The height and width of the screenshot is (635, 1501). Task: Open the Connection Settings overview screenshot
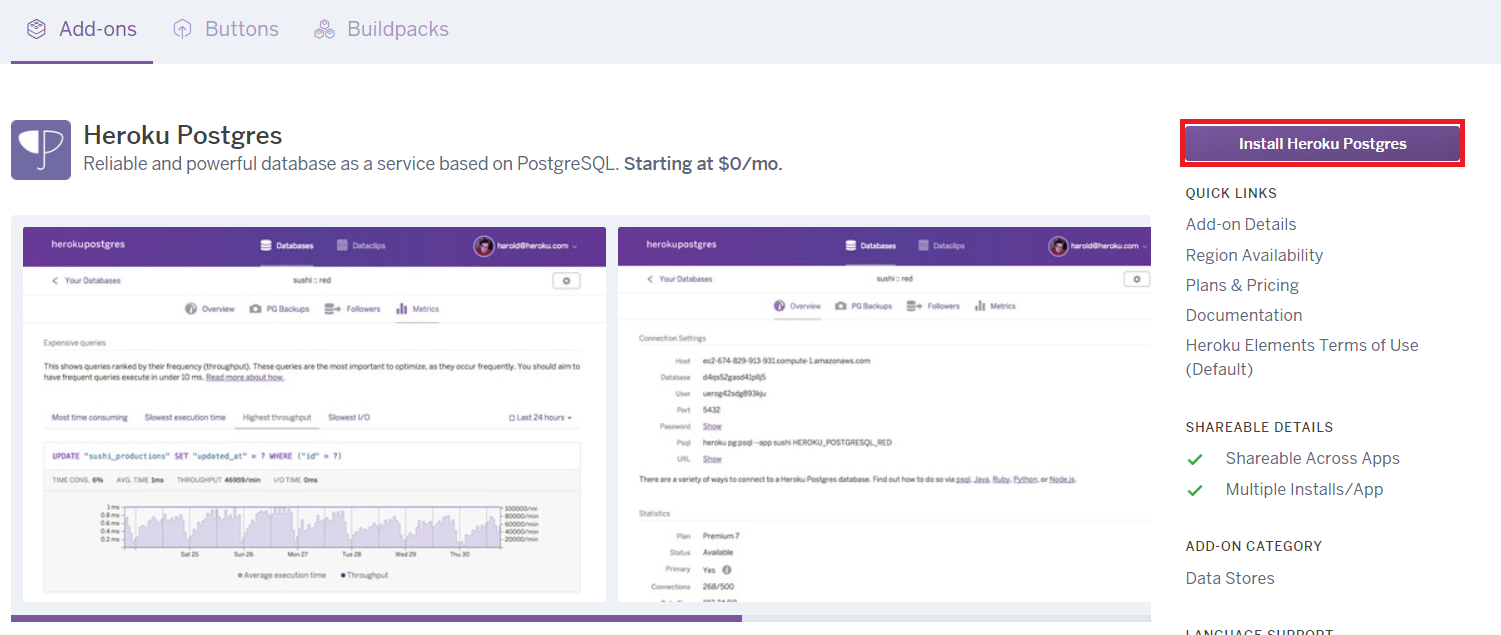point(884,415)
